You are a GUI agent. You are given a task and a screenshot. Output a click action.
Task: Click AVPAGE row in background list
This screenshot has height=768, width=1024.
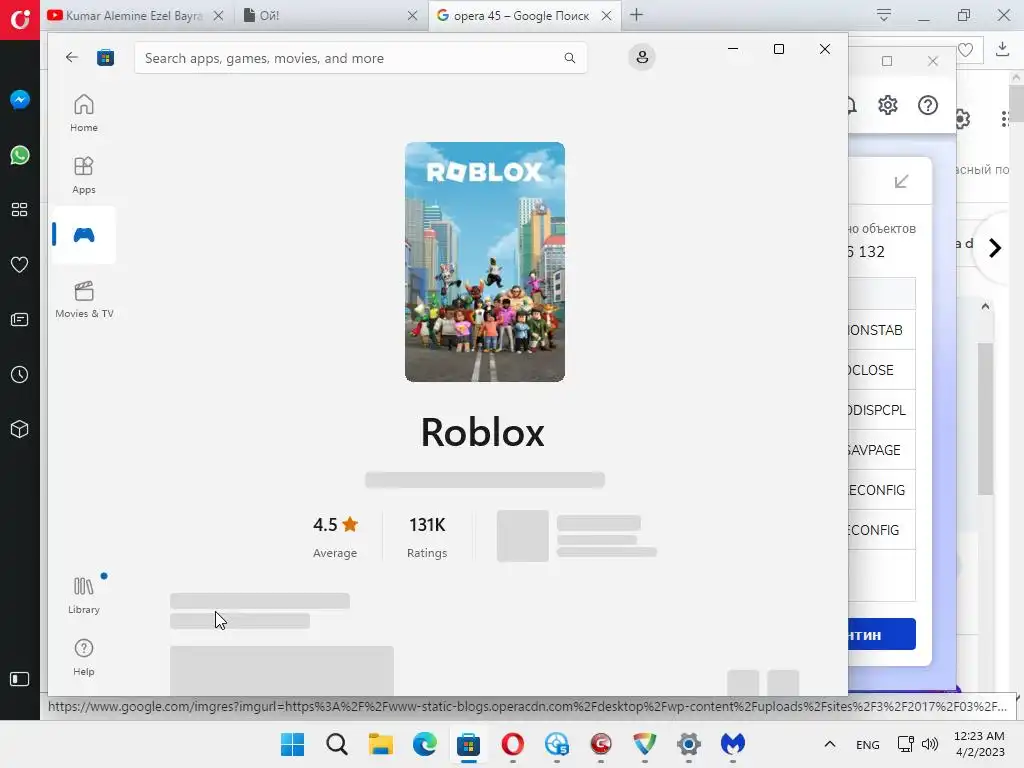coord(882,449)
